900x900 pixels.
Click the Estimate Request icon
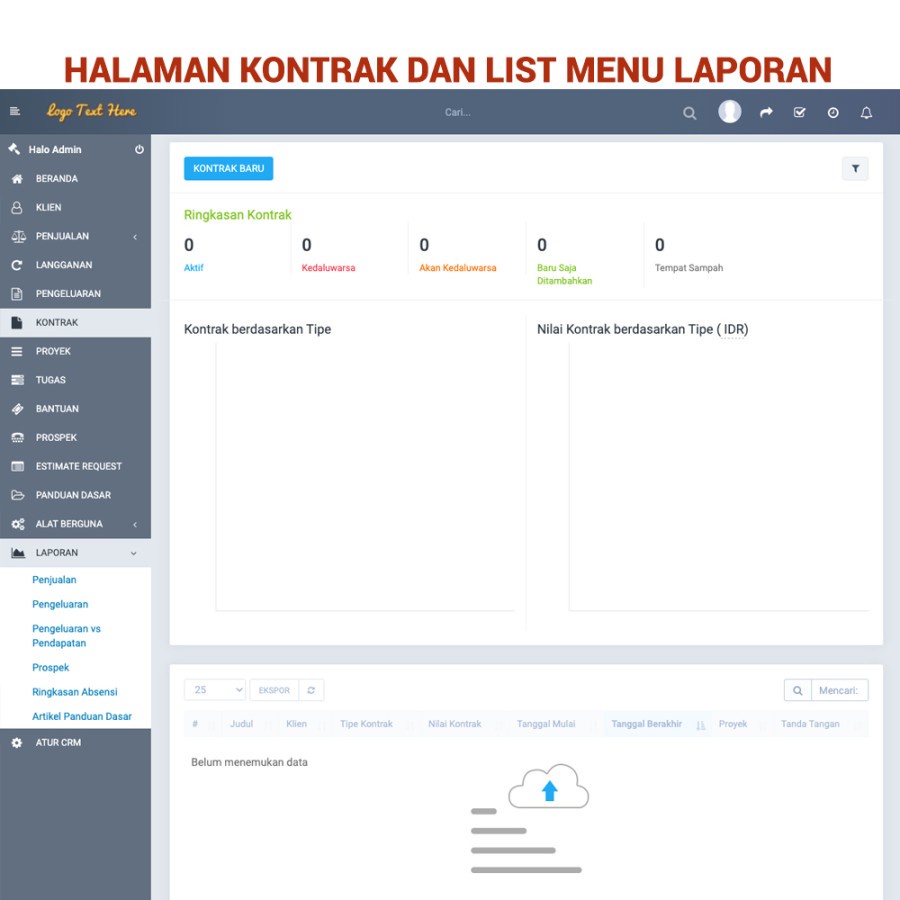[17, 466]
